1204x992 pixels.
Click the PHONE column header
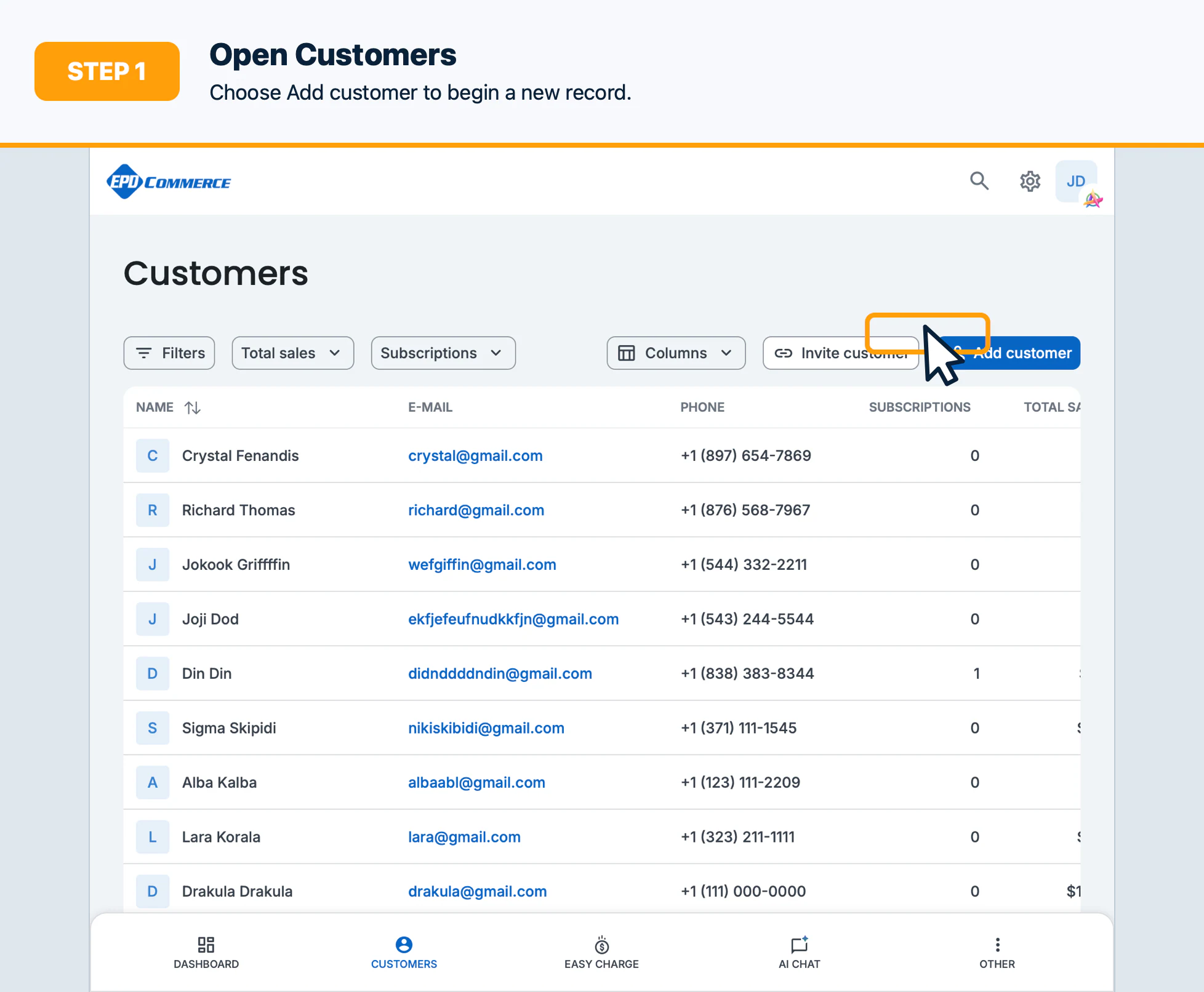click(702, 407)
